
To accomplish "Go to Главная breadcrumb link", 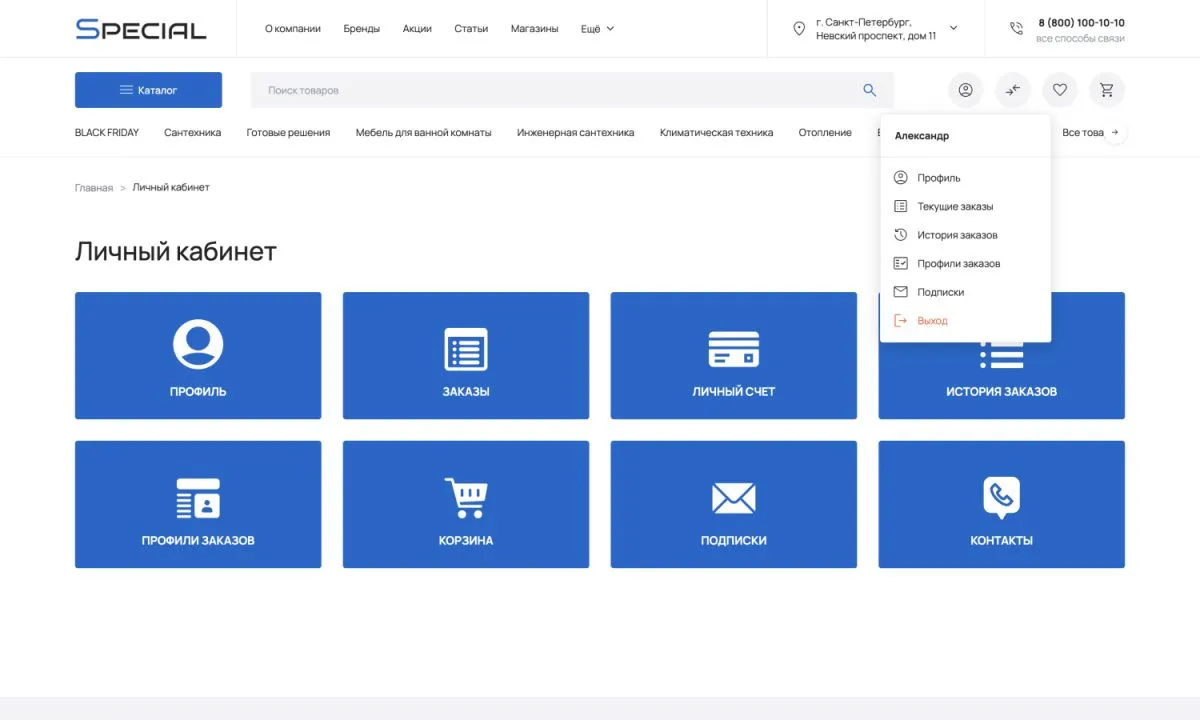I will (94, 188).
